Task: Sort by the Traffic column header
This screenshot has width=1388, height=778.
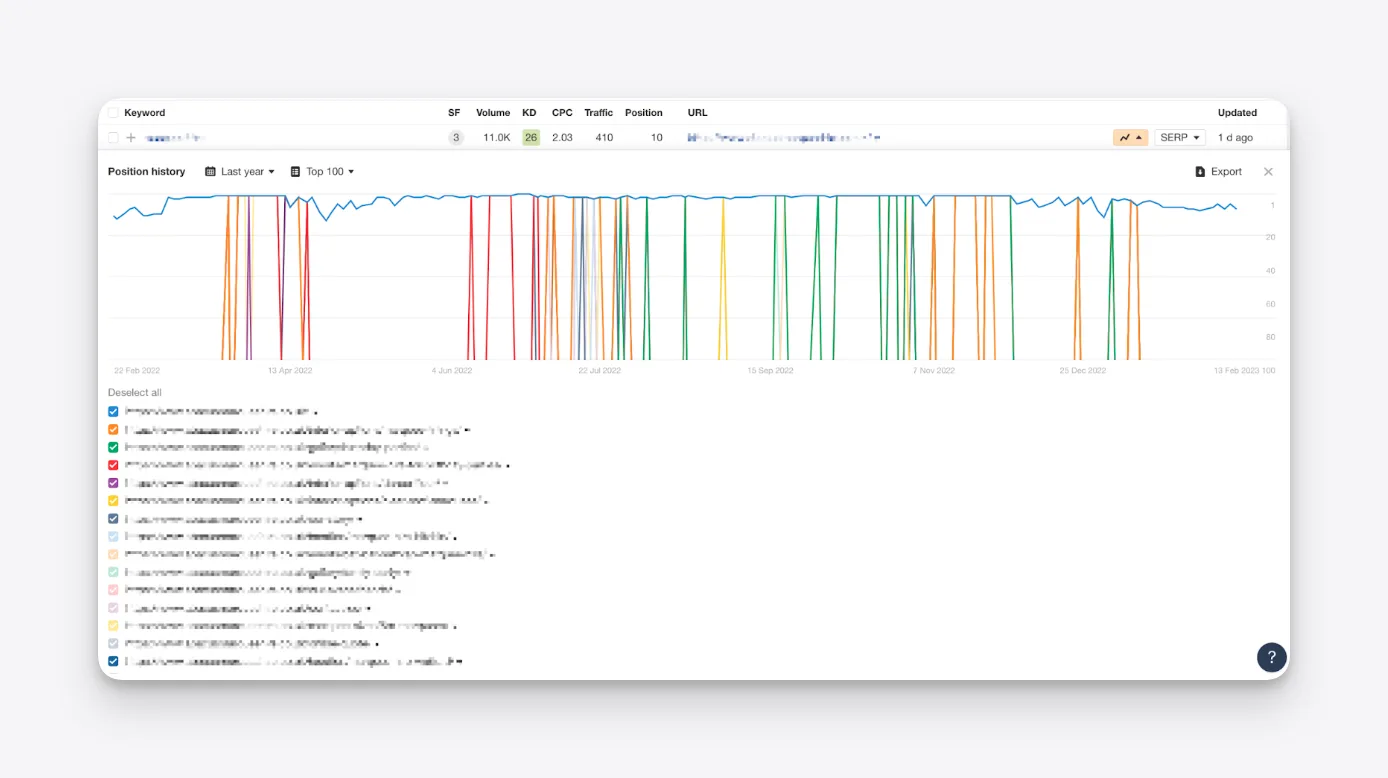Action: [x=599, y=113]
